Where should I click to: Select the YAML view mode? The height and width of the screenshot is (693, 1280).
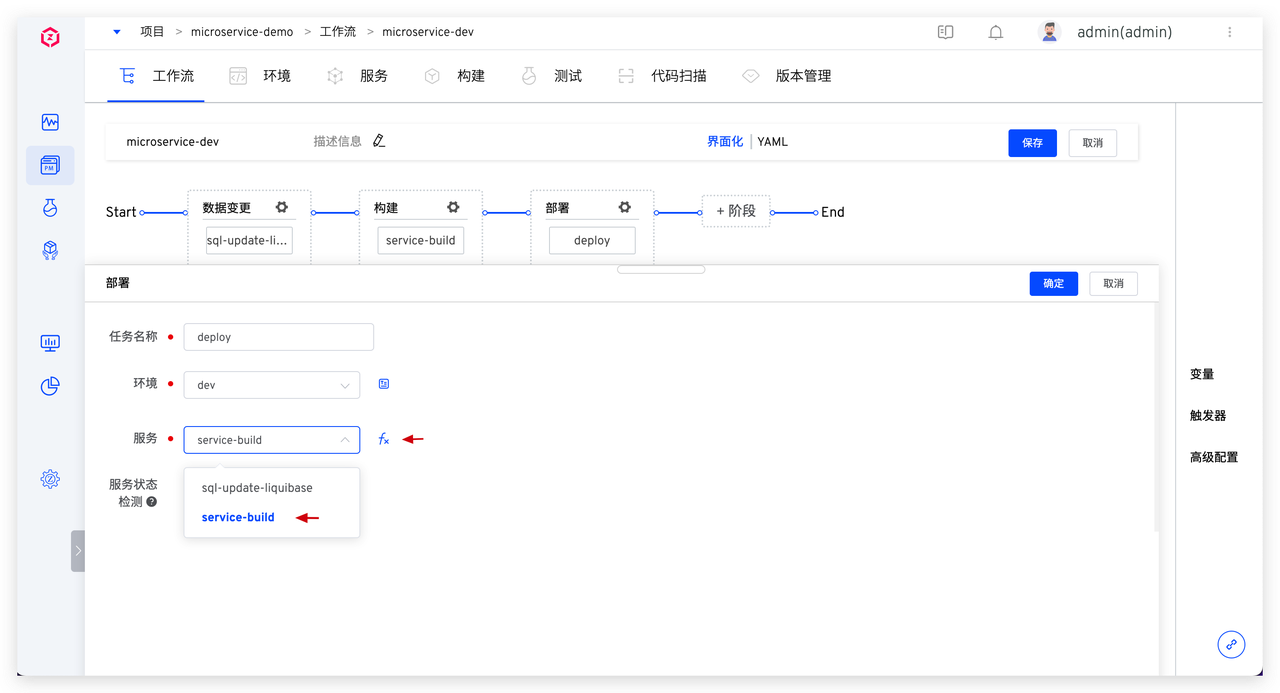pos(773,142)
